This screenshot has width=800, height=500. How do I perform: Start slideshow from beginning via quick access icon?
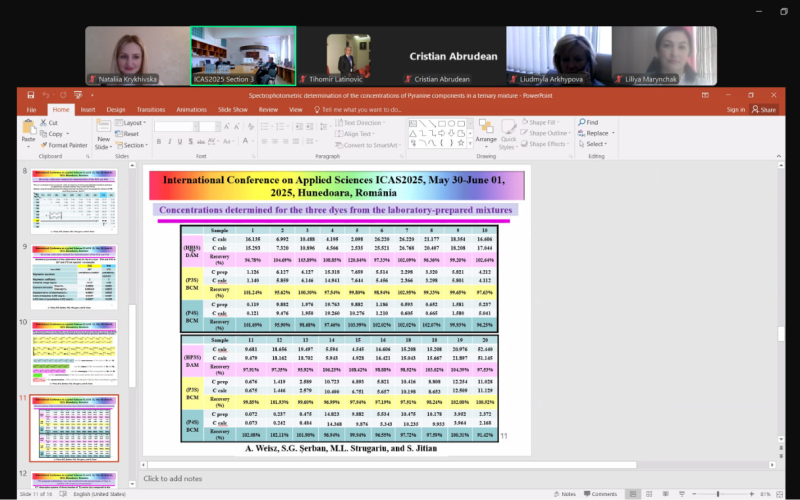pyautogui.click(x=78, y=95)
